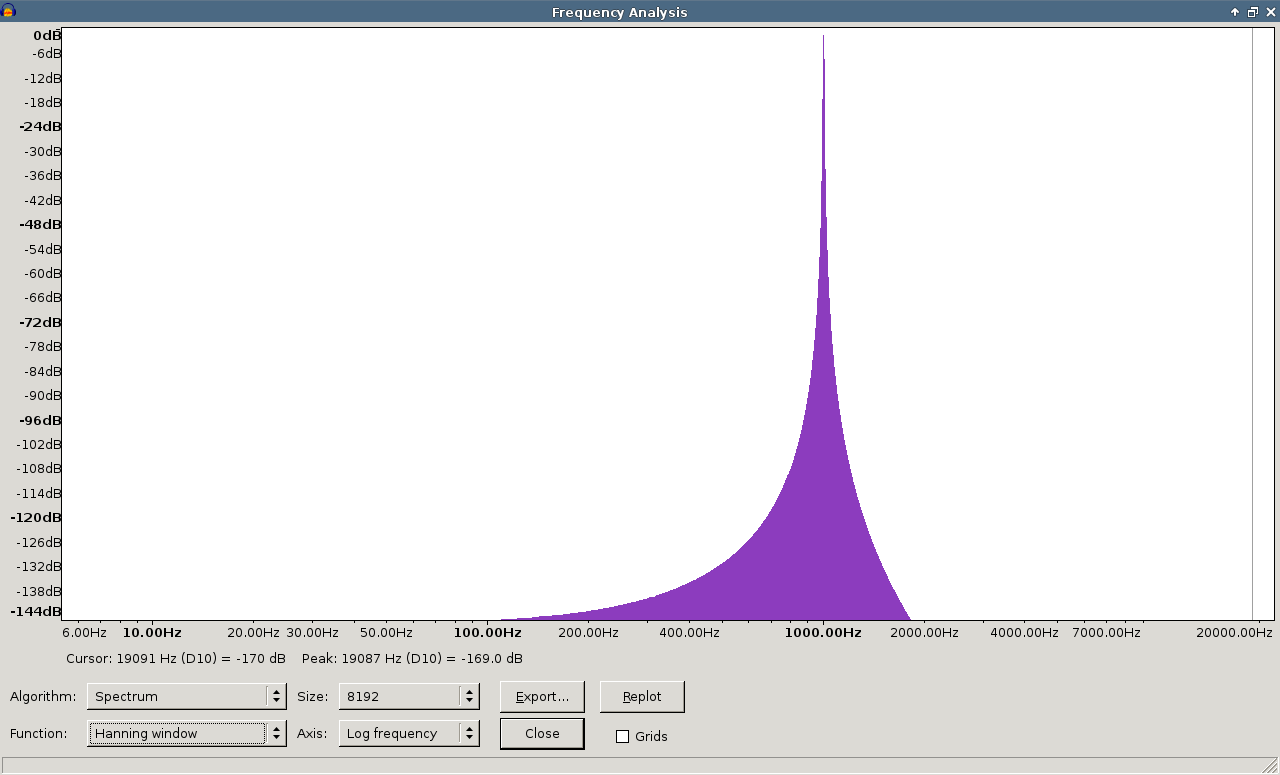Open the Axis dropdown showing Log frequency
Viewport: 1280px width, 775px height.
point(409,733)
